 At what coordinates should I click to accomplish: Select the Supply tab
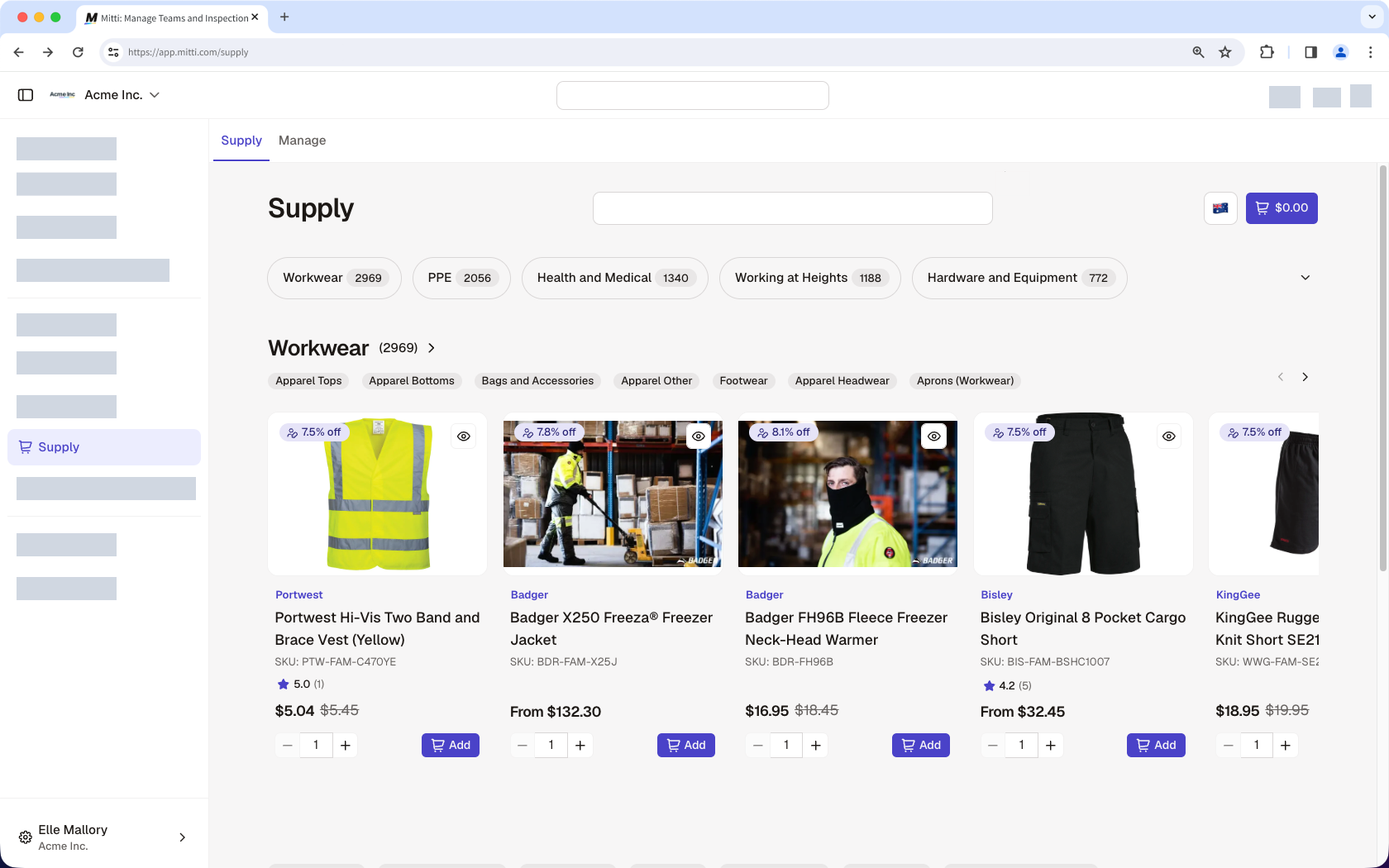pos(241,141)
